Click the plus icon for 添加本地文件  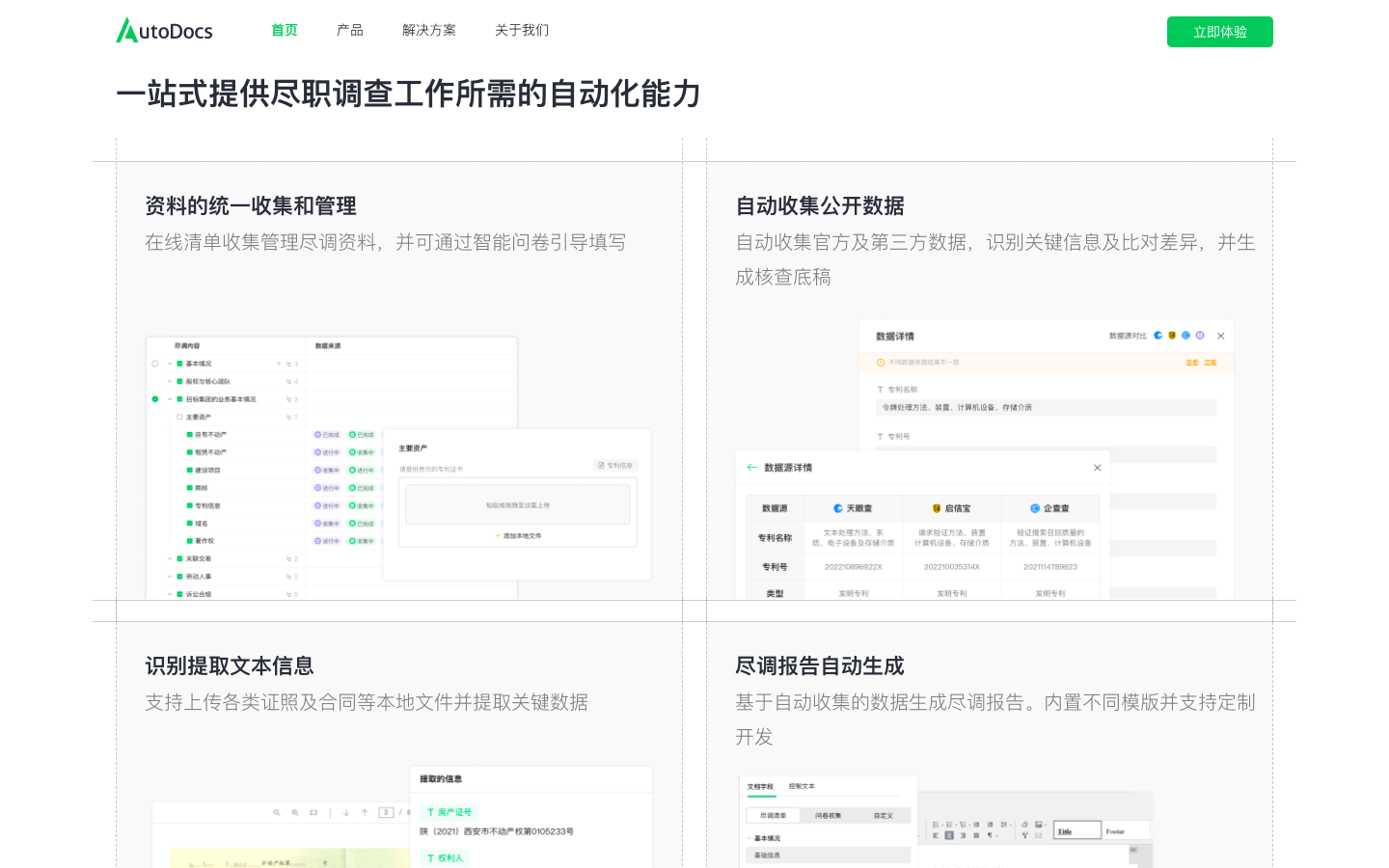pos(498,536)
